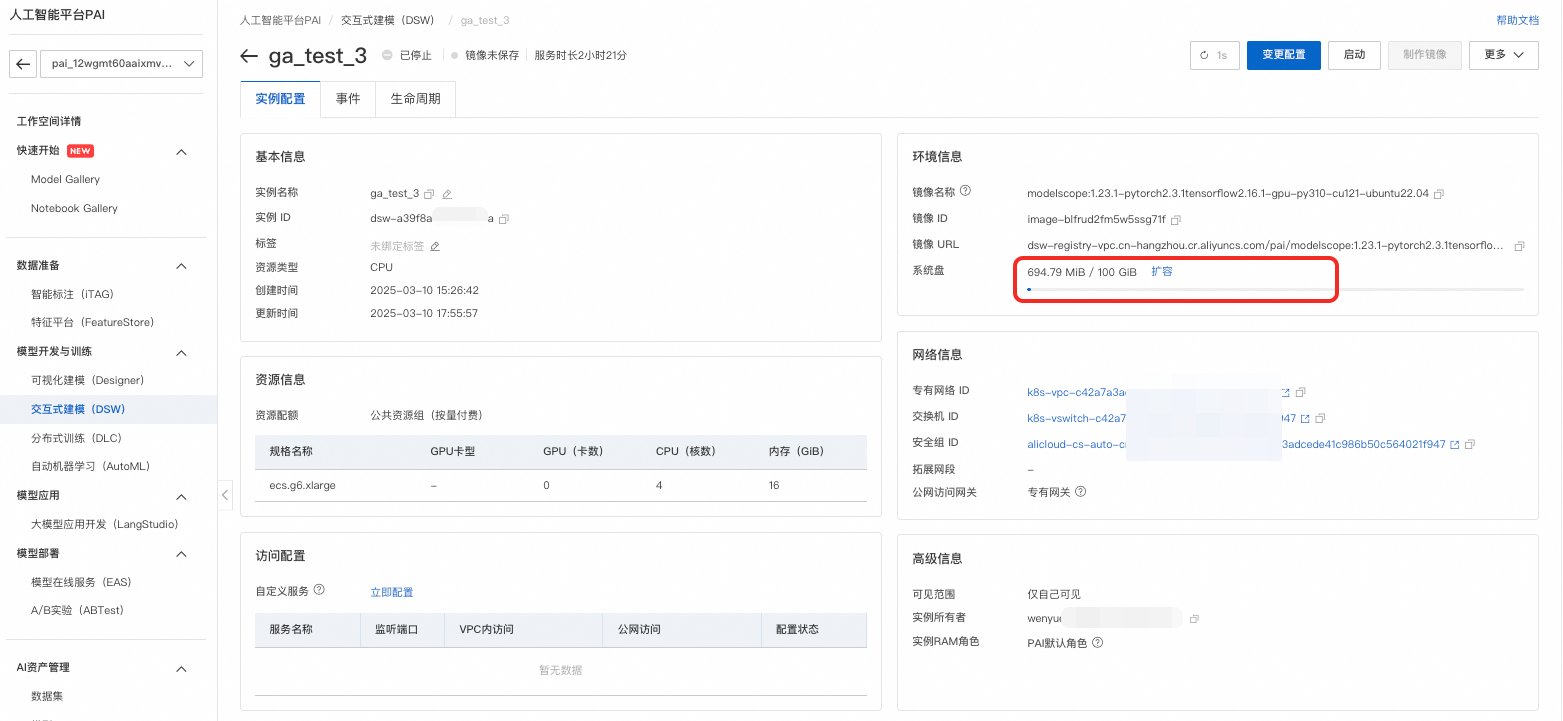This screenshot has width=1563, height=721.
Task: Open the workspace selector dropdown
Action: pos(120,64)
